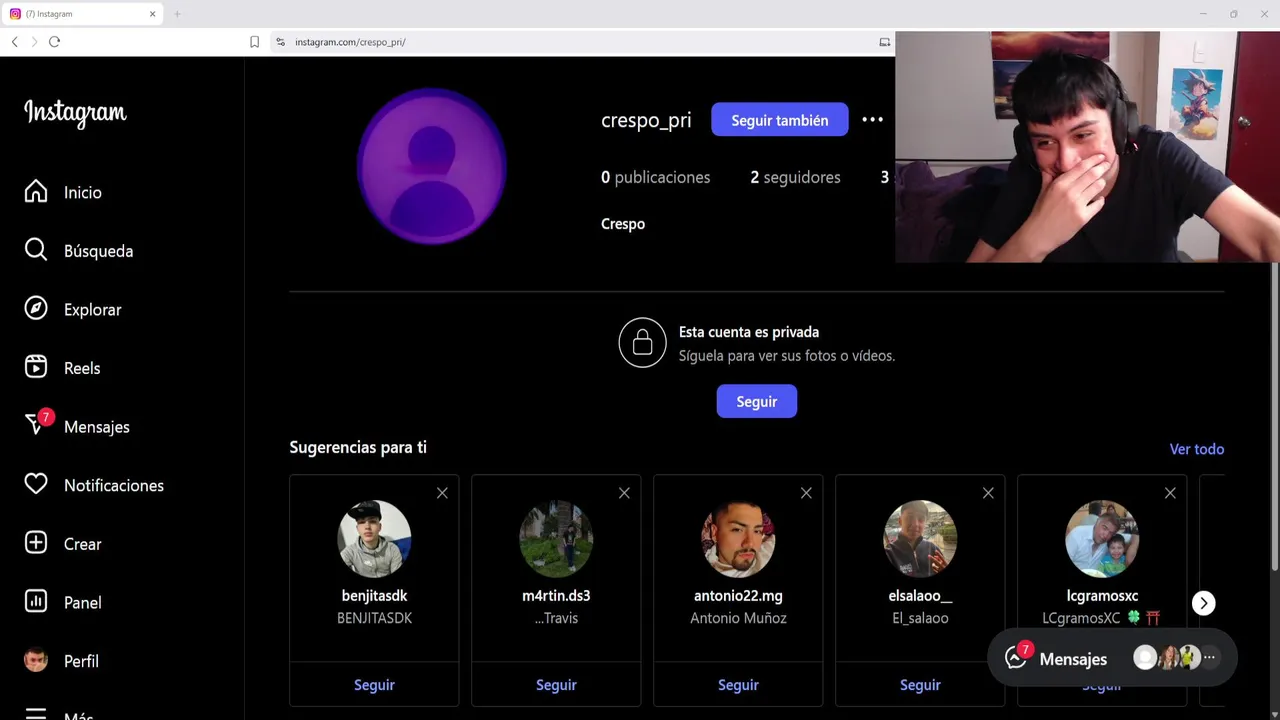Image resolution: width=1280 pixels, height=720 pixels.
Task: Open a new browser tab with plus
Action: coord(177,14)
